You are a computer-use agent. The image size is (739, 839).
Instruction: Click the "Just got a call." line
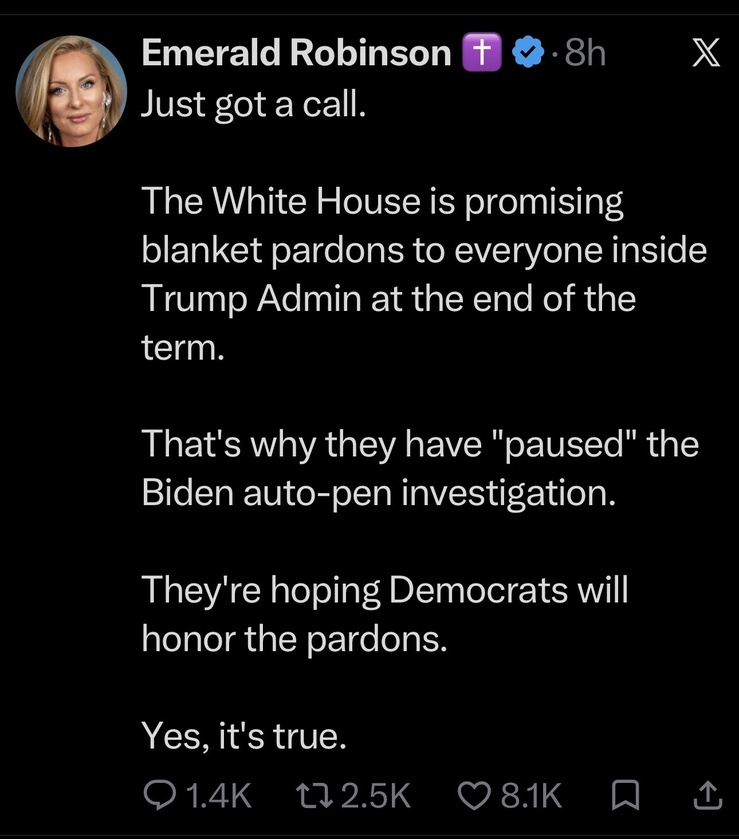(254, 104)
